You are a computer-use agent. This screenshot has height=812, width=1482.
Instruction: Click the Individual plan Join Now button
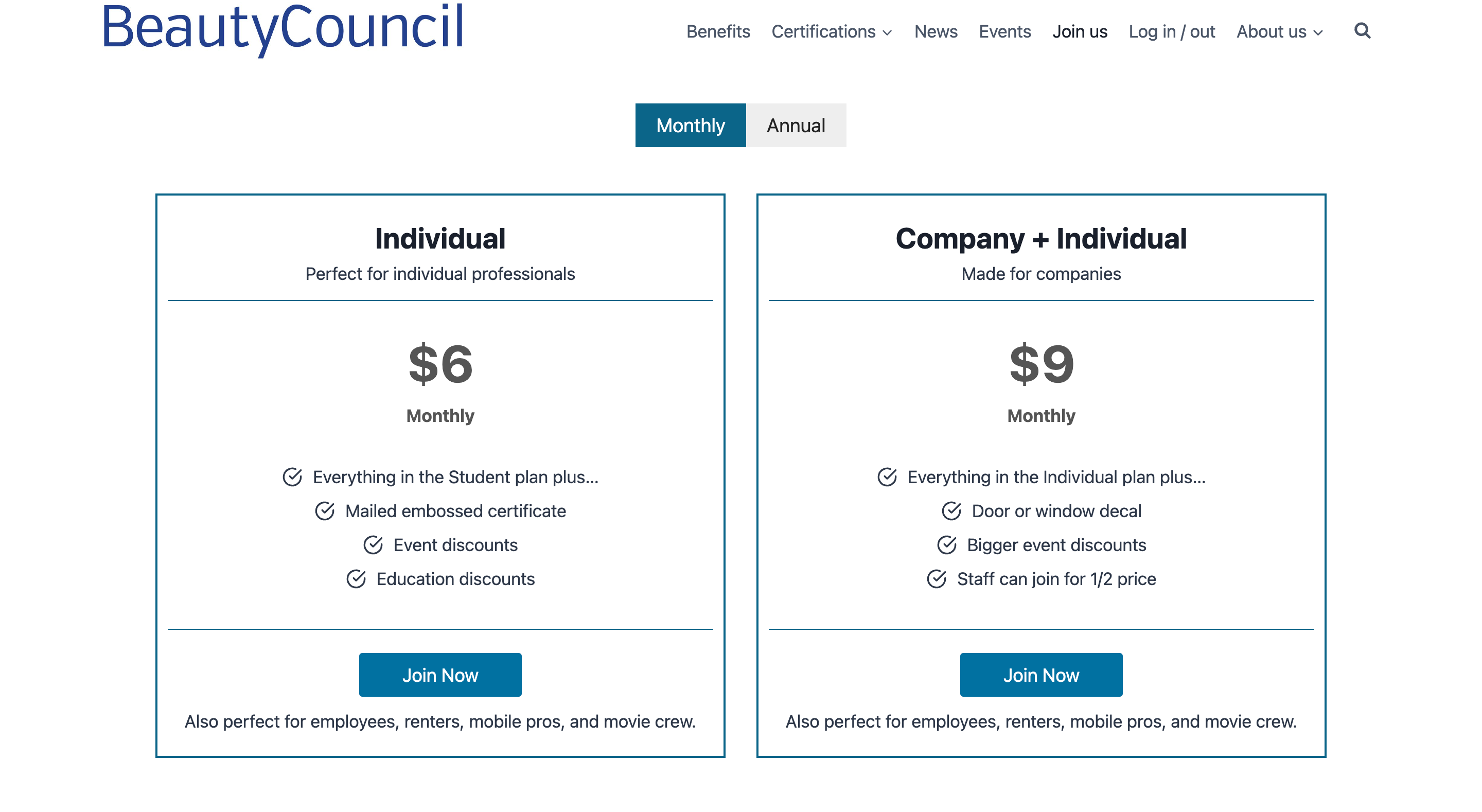point(440,674)
